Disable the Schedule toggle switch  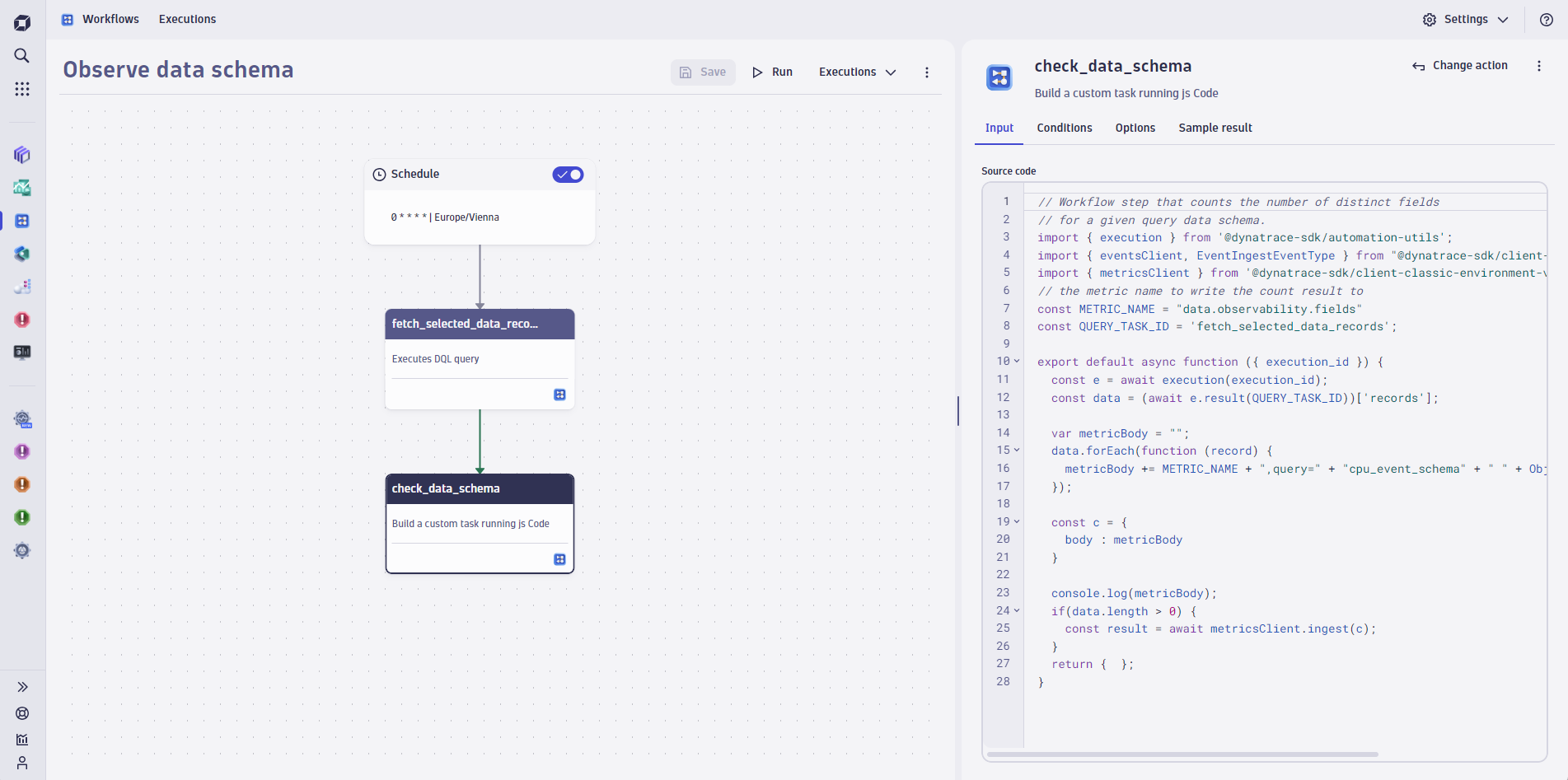click(x=568, y=174)
